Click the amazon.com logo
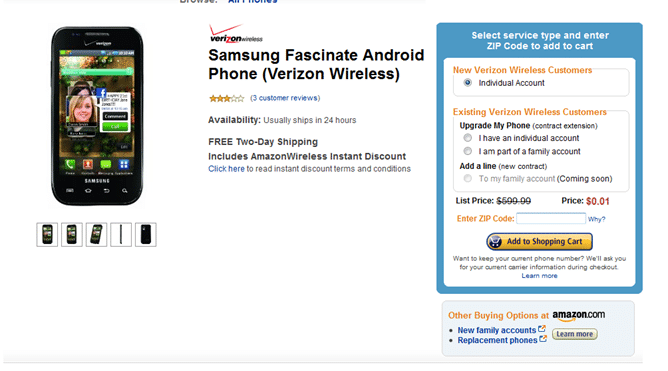The height and width of the screenshot is (371, 668). pyautogui.click(x=579, y=315)
